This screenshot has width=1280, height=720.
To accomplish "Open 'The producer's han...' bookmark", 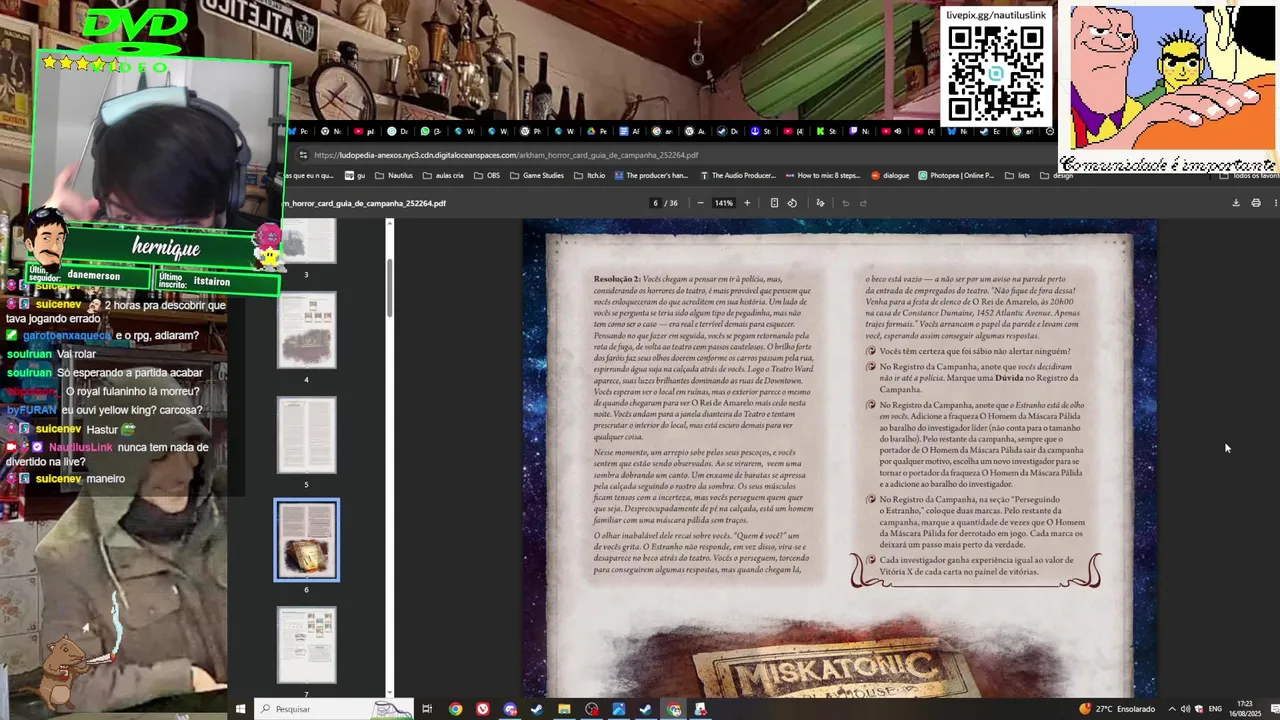I will (651, 175).
